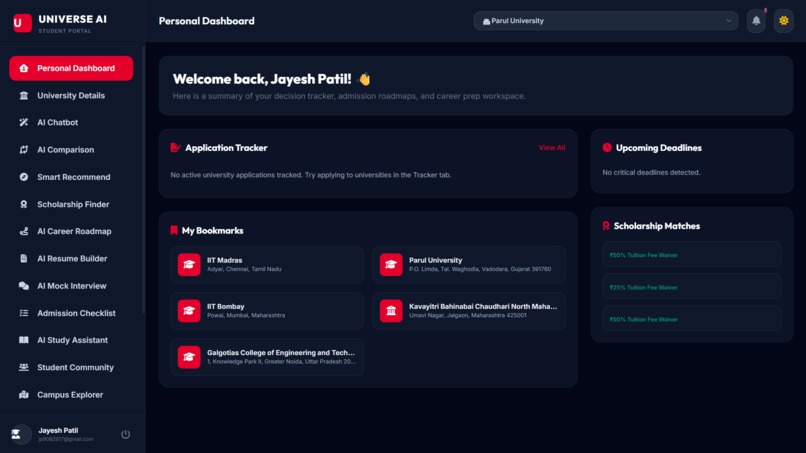Click the IIT Bombay graduation cap icon
This screenshot has height=453, width=806.
click(189, 311)
